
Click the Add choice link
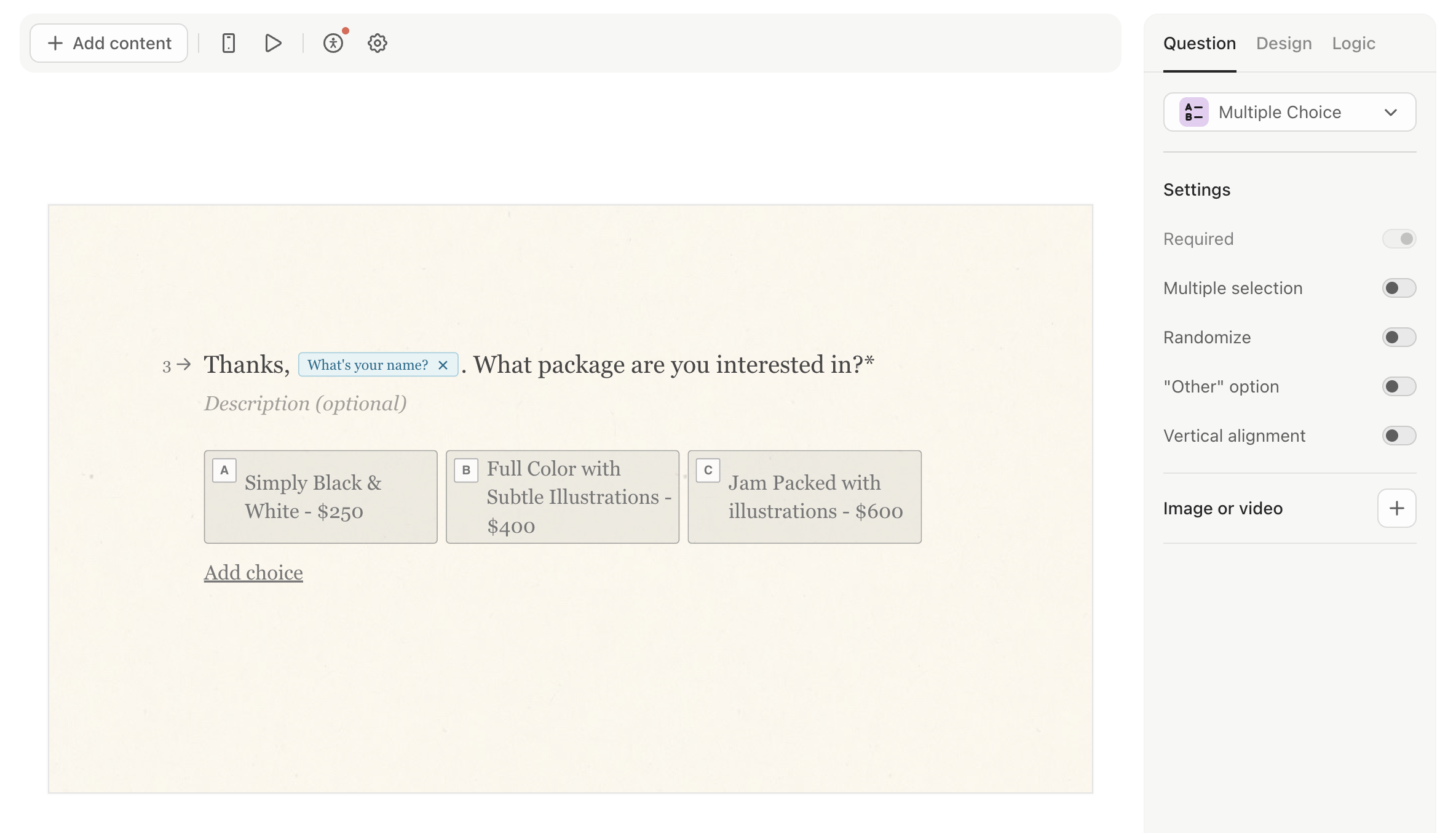pyautogui.click(x=253, y=571)
